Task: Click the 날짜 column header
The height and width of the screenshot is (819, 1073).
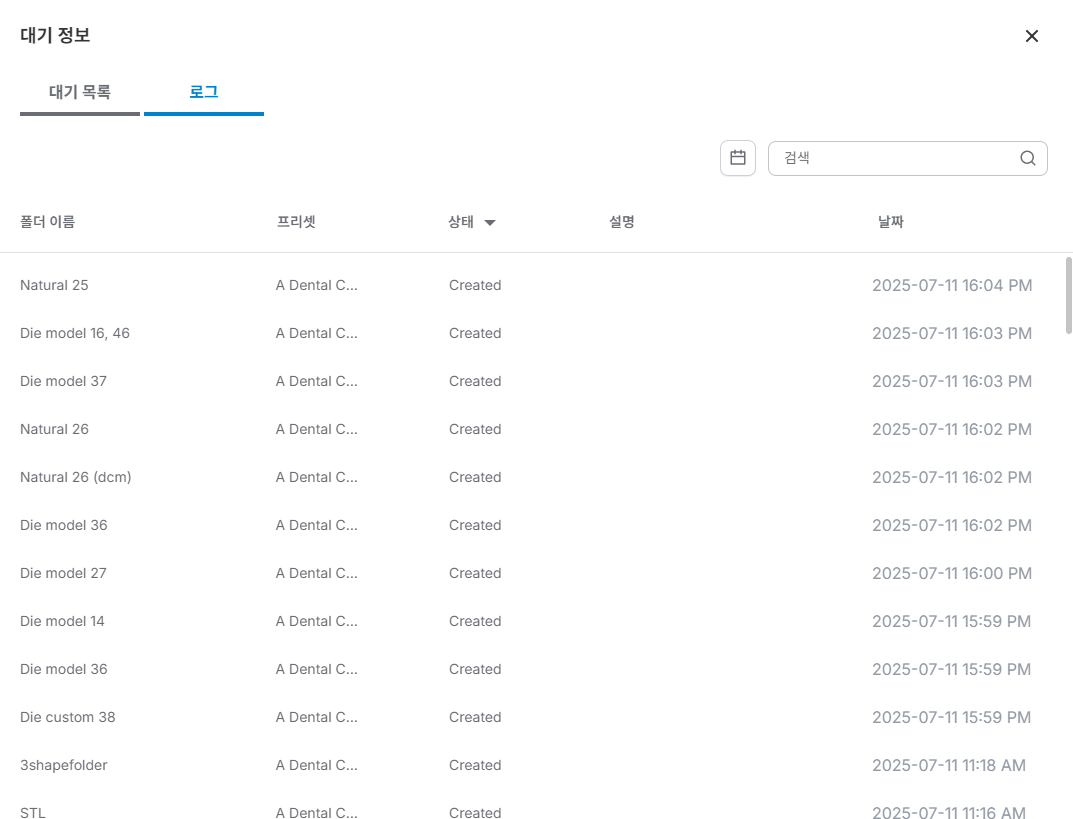Action: 890,222
